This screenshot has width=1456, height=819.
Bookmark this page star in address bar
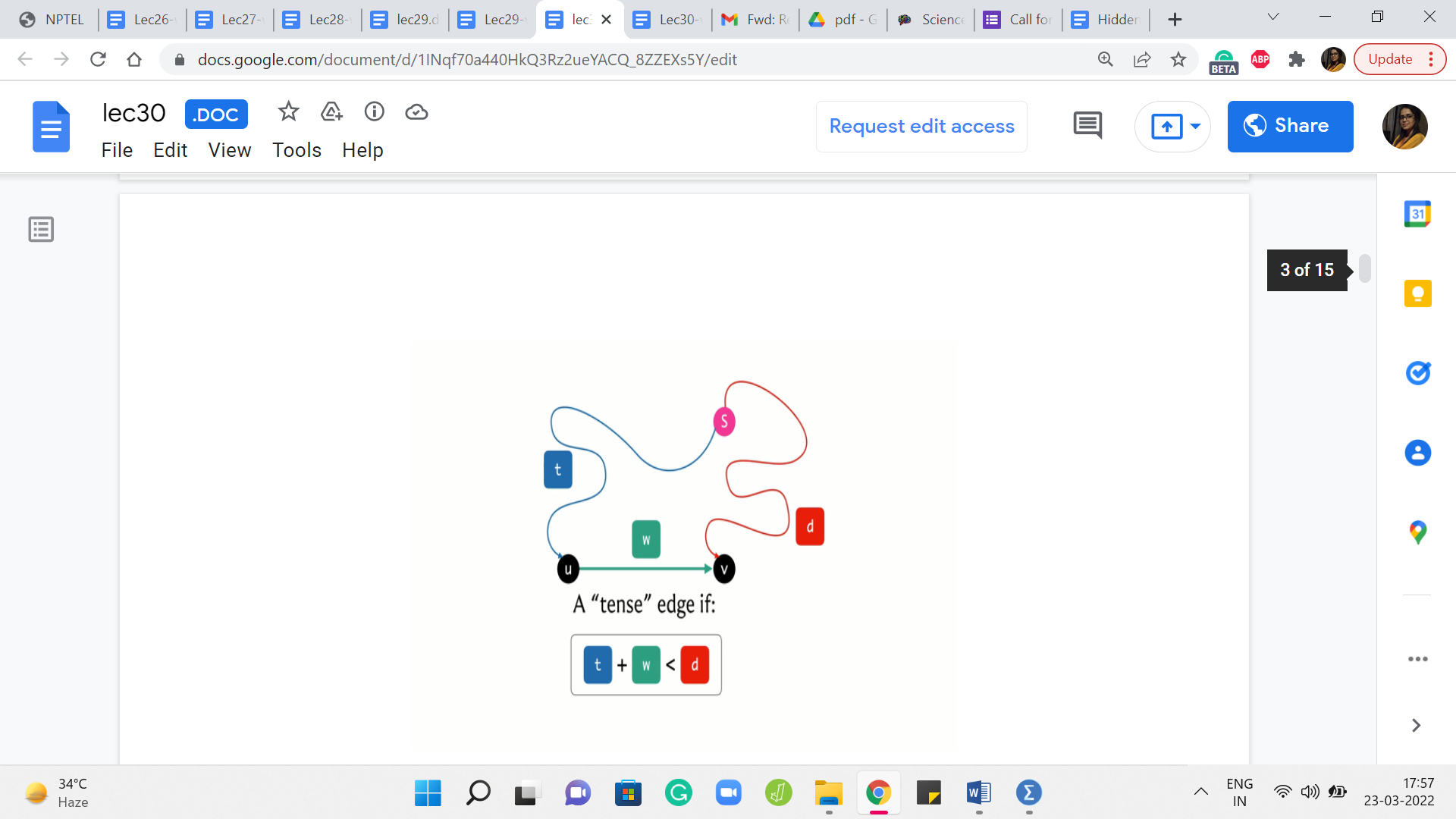(1178, 59)
